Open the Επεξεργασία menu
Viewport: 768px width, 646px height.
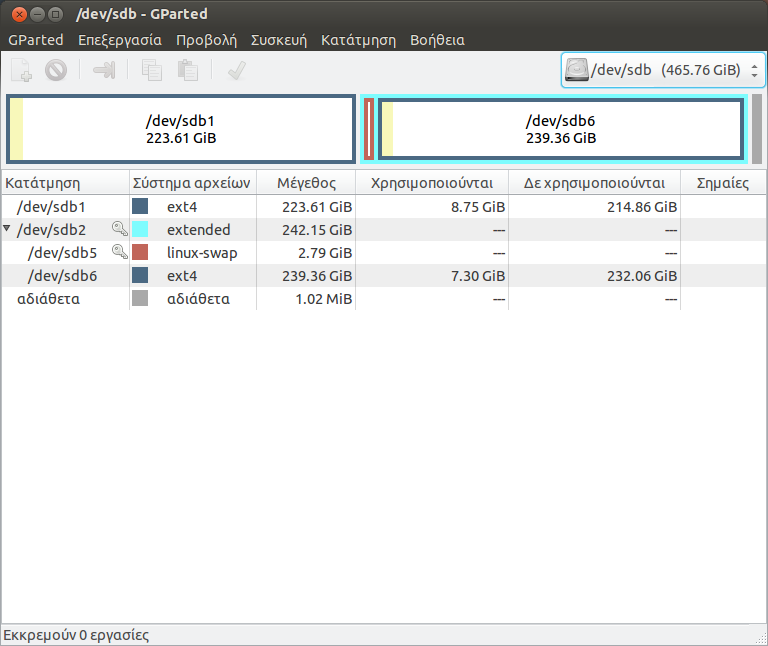pos(120,40)
